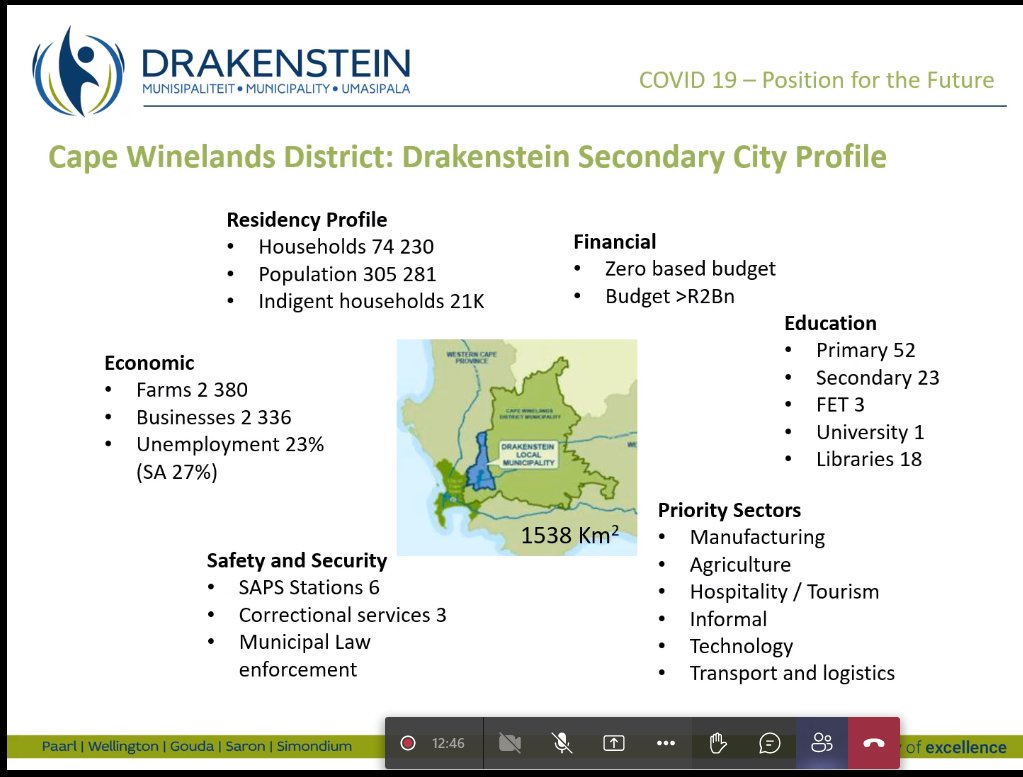Select 'Indigent households 21K' bullet
Viewport: 1023px width, 777px height.
[x=371, y=301]
